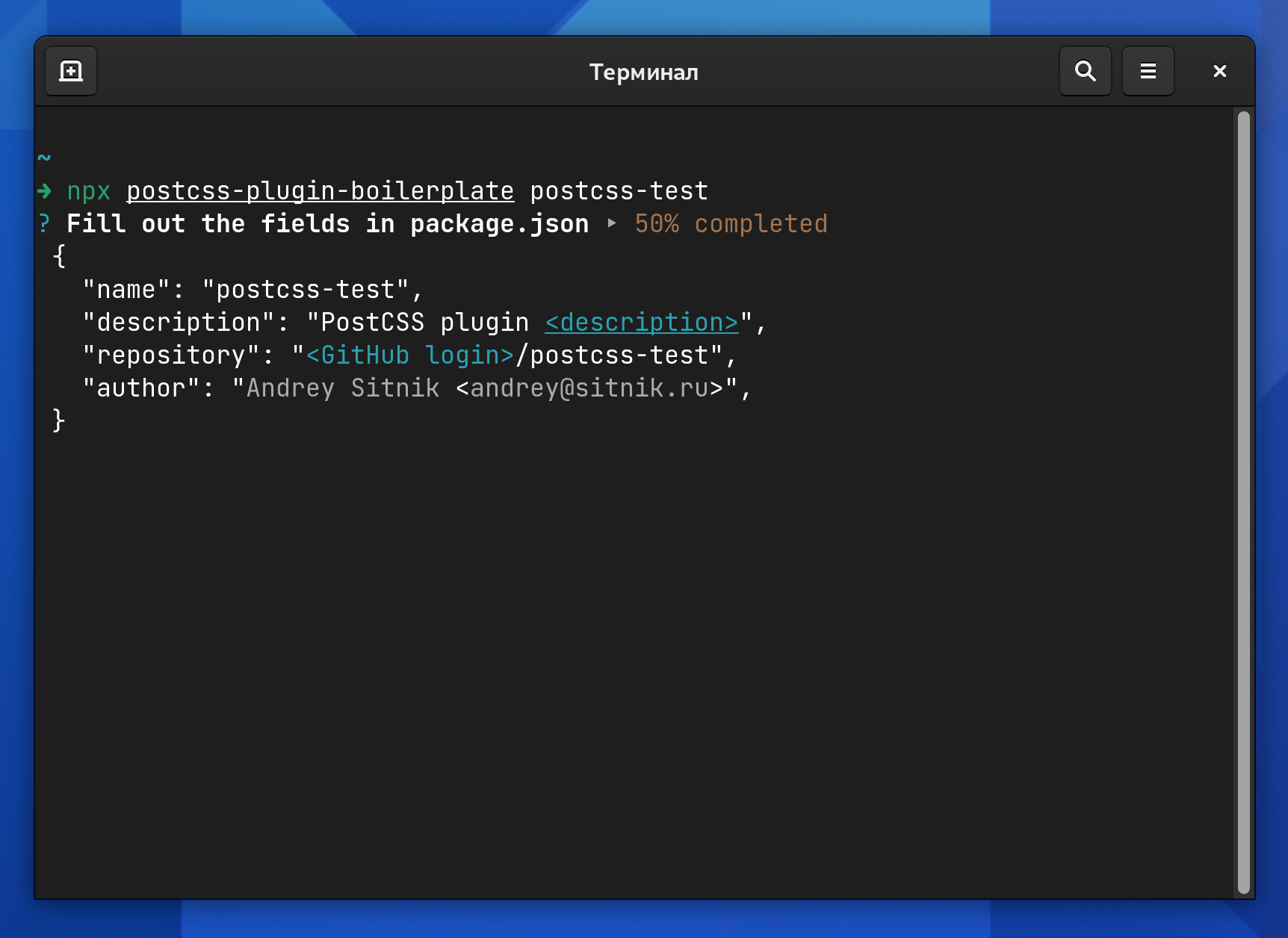The image size is (1288, 938).
Task: Click the opening curly brace
Action: (59, 256)
